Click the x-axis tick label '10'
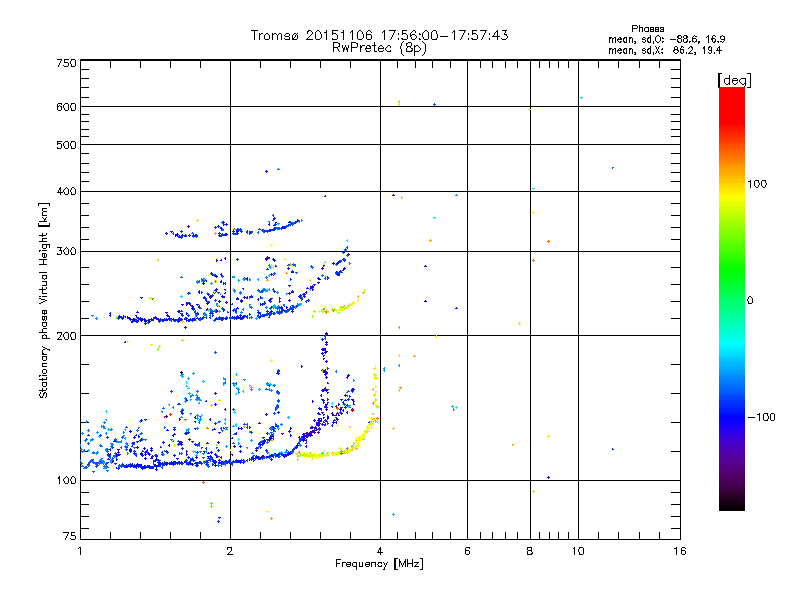 click(578, 551)
